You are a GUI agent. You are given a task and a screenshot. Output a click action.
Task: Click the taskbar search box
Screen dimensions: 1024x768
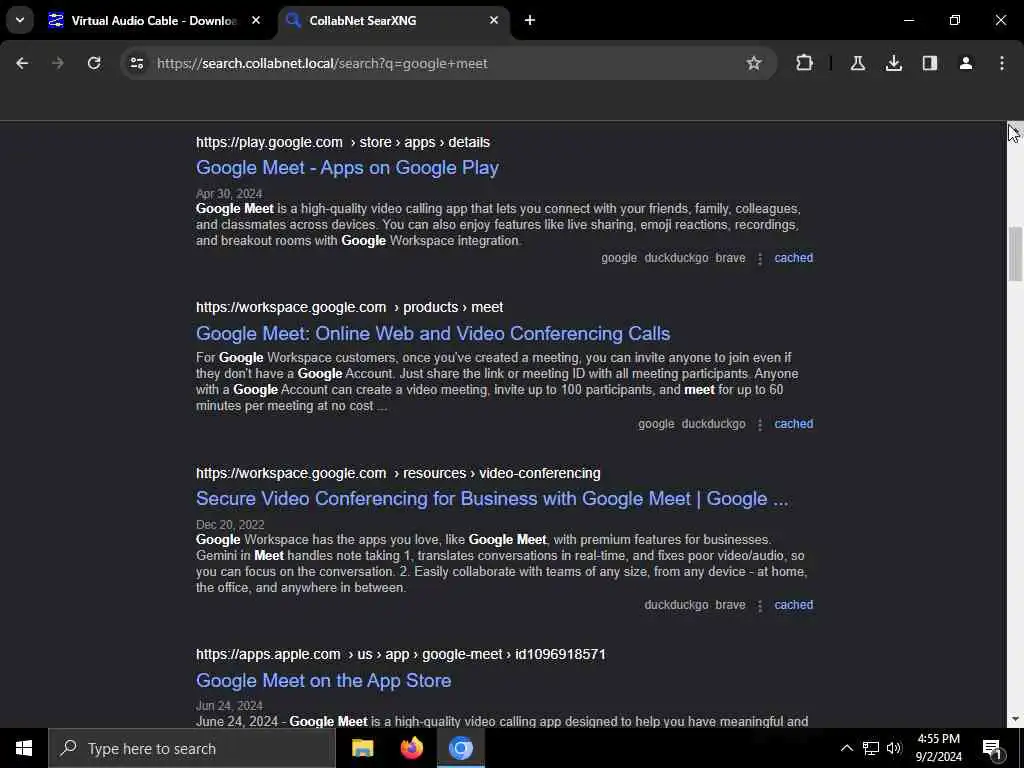[192, 748]
